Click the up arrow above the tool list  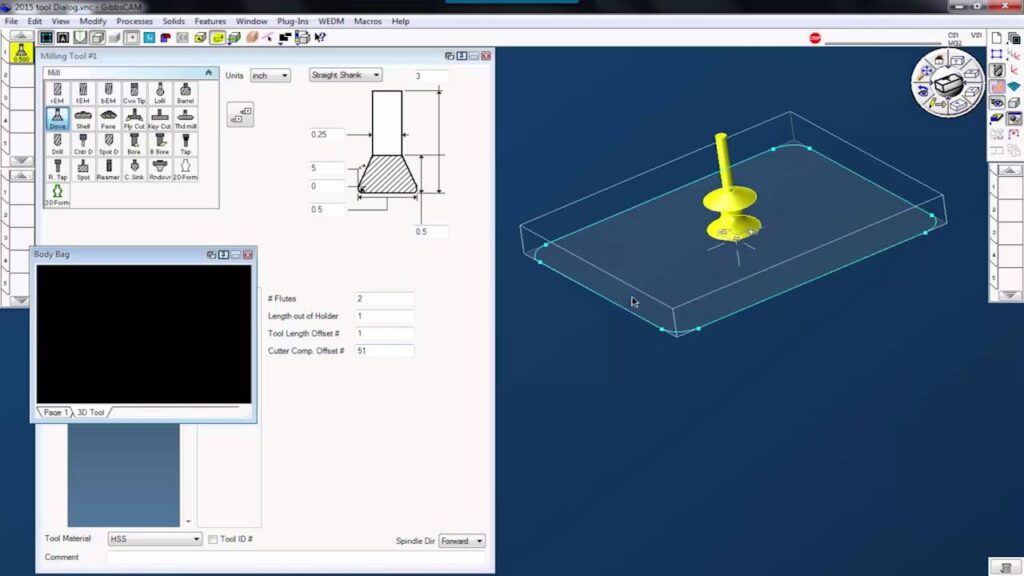[x=22, y=35]
